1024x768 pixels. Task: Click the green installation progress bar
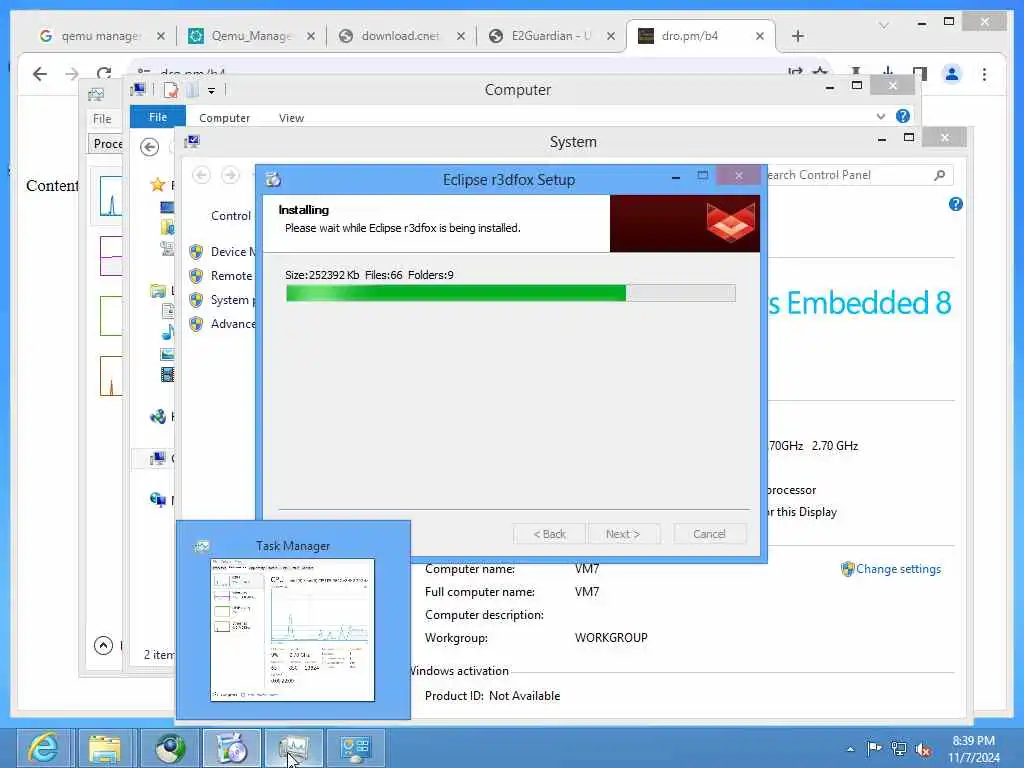point(511,293)
